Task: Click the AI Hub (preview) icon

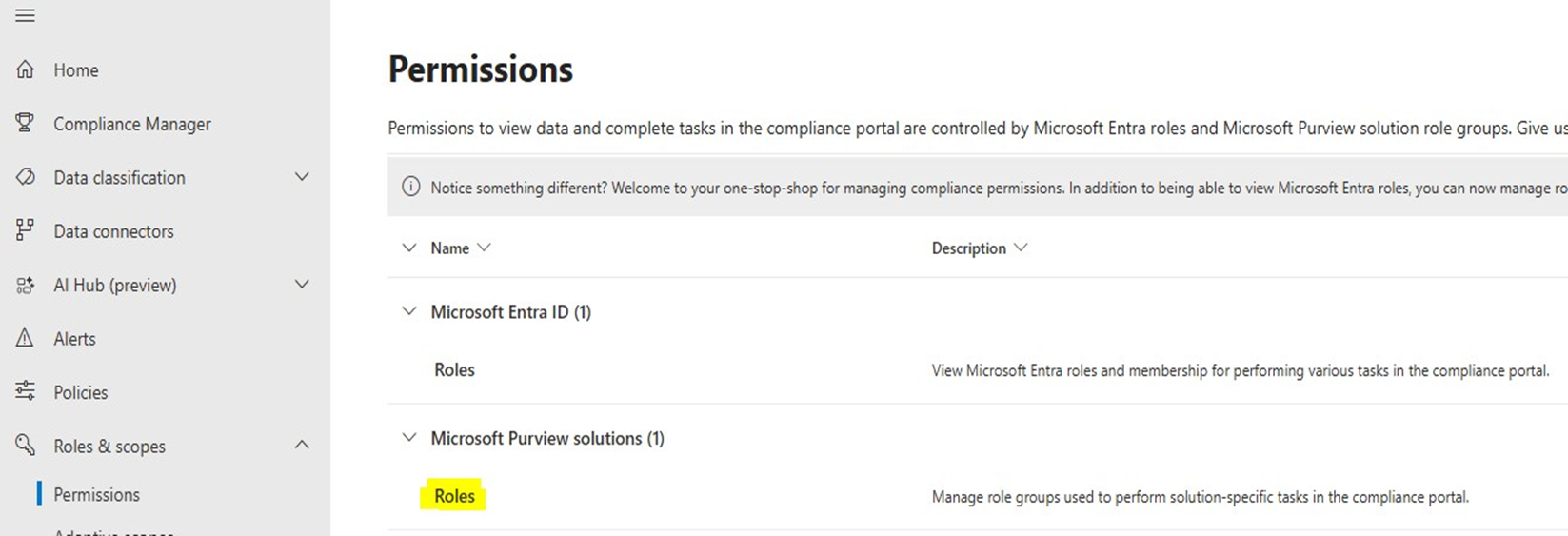Action: pyautogui.click(x=26, y=285)
